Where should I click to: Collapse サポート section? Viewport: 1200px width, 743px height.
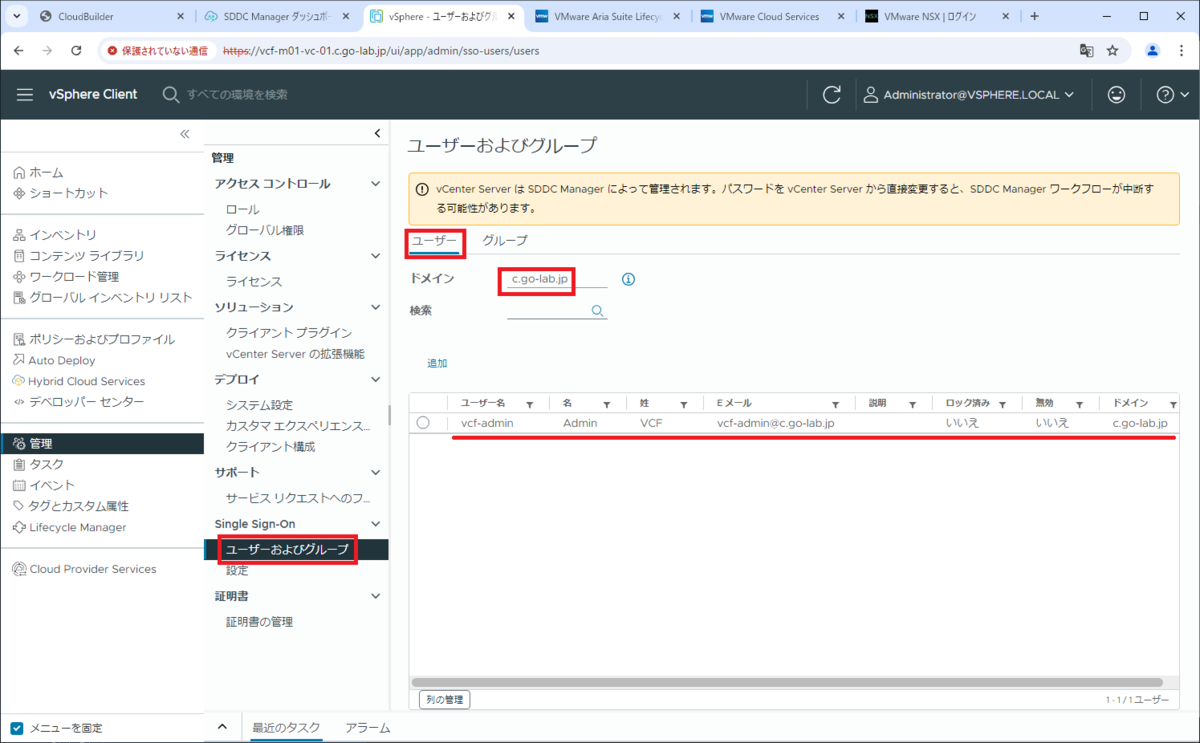(376, 472)
